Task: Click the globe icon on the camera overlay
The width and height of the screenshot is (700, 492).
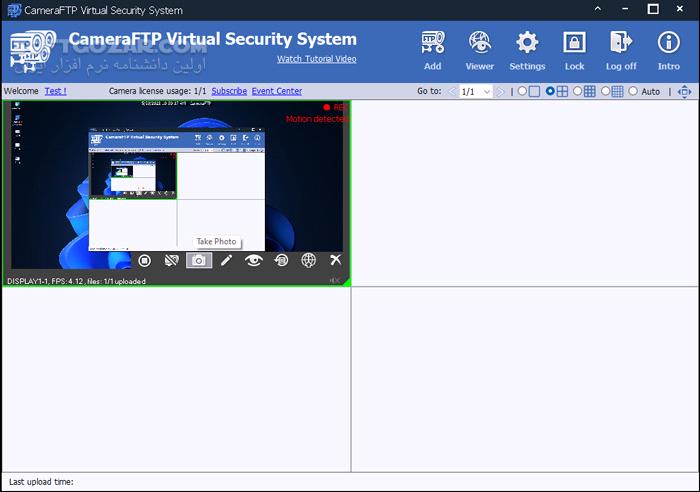Action: click(308, 261)
